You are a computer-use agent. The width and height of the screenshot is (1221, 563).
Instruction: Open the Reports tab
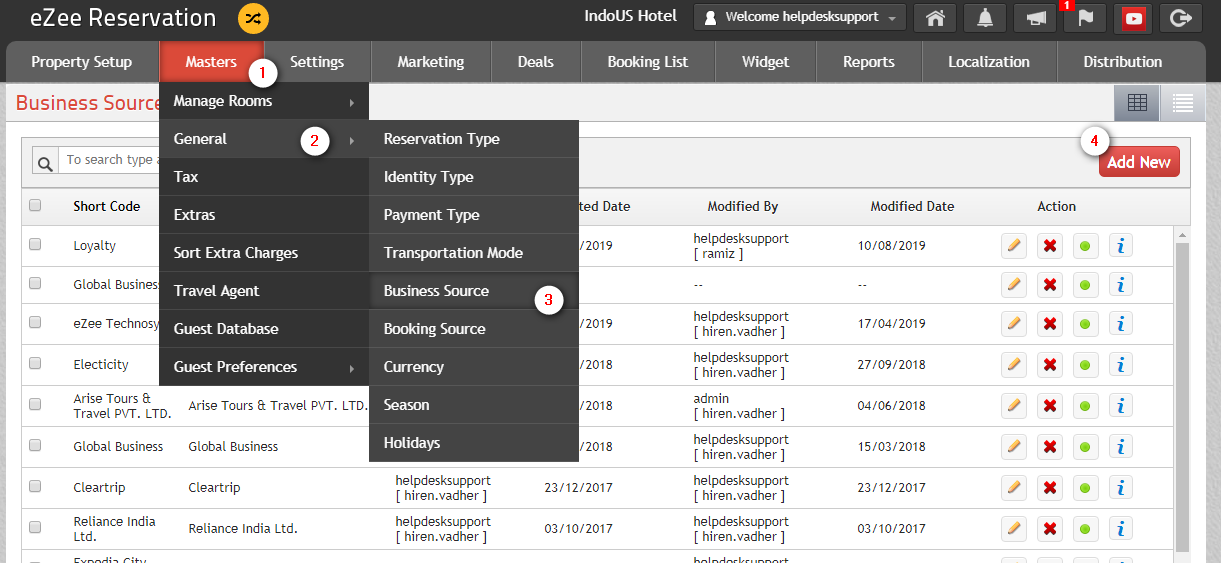tap(869, 62)
